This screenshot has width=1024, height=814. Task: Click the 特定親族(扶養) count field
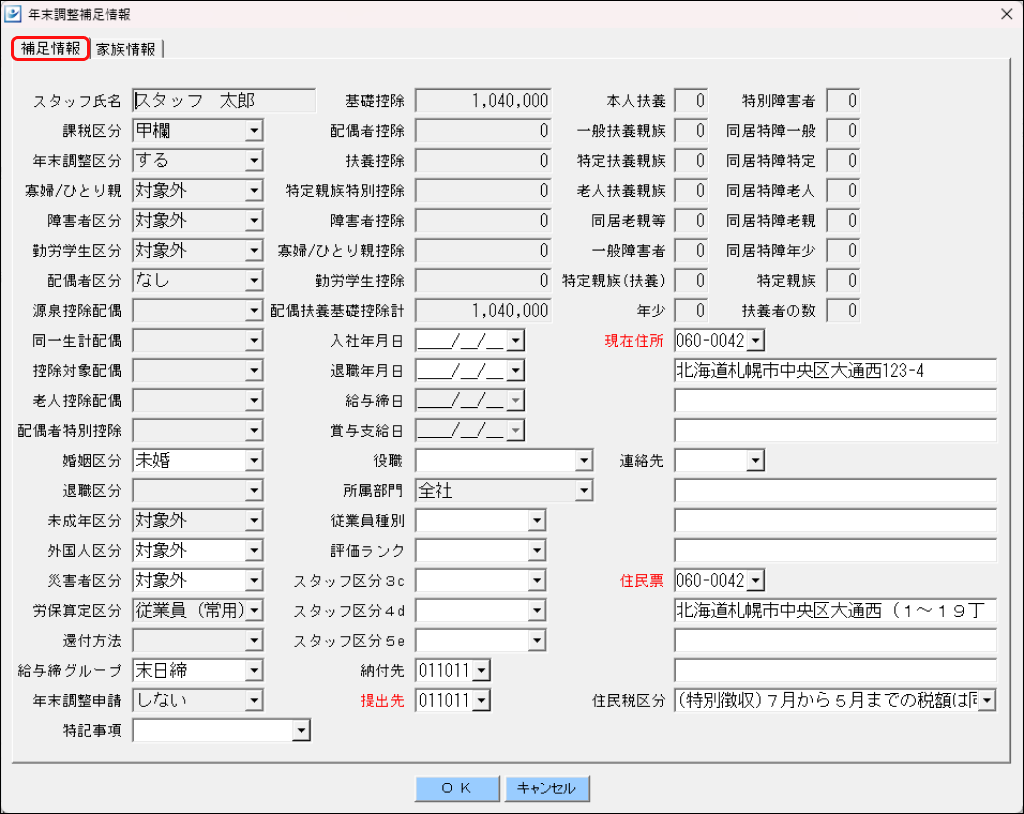click(x=691, y=281)
